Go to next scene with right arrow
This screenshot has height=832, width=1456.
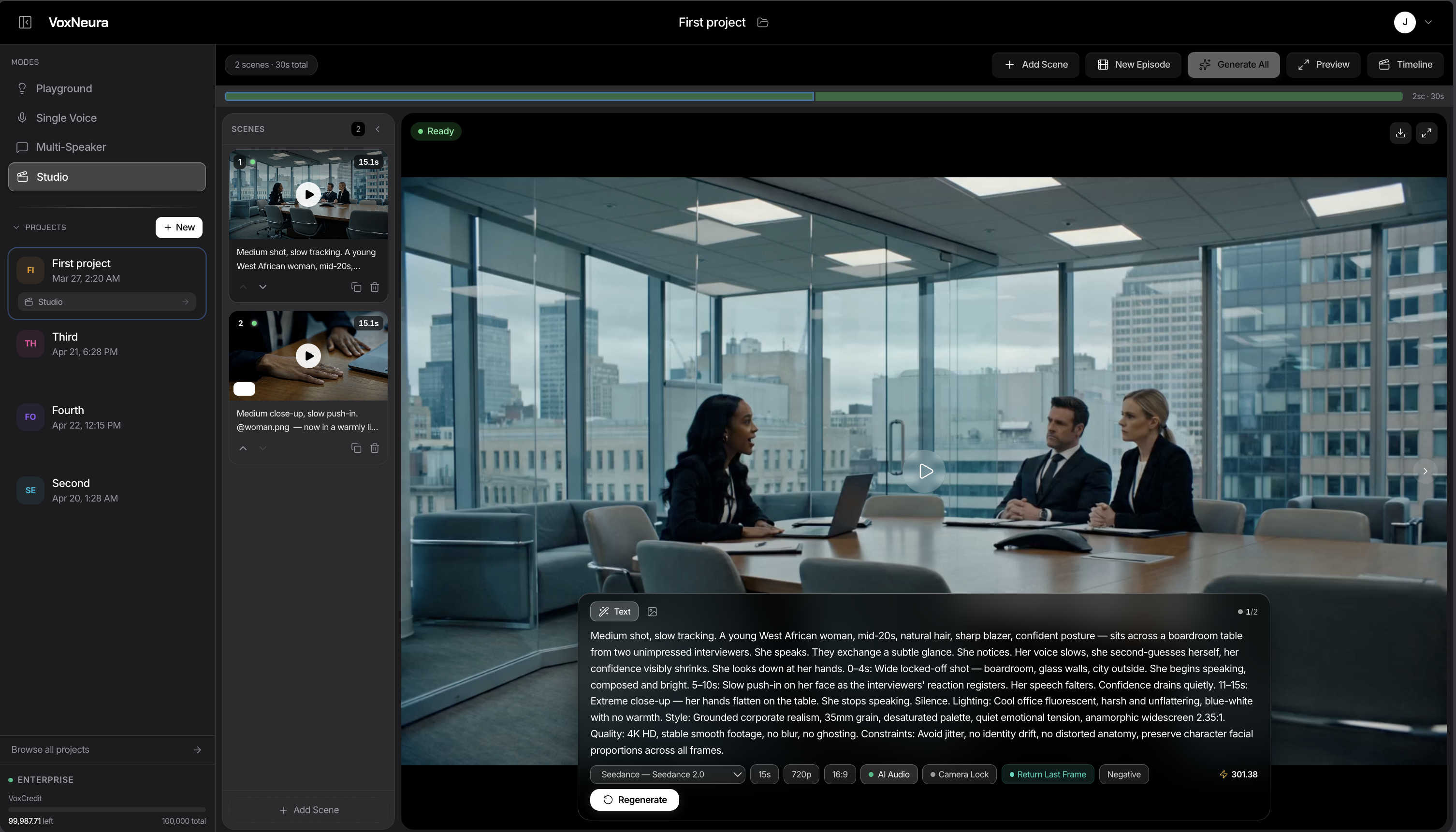[x=1425, y=471]
